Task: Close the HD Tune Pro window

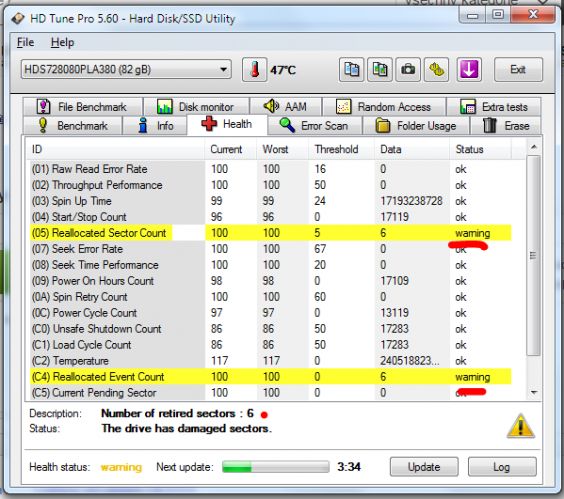Action: (533, 15)
